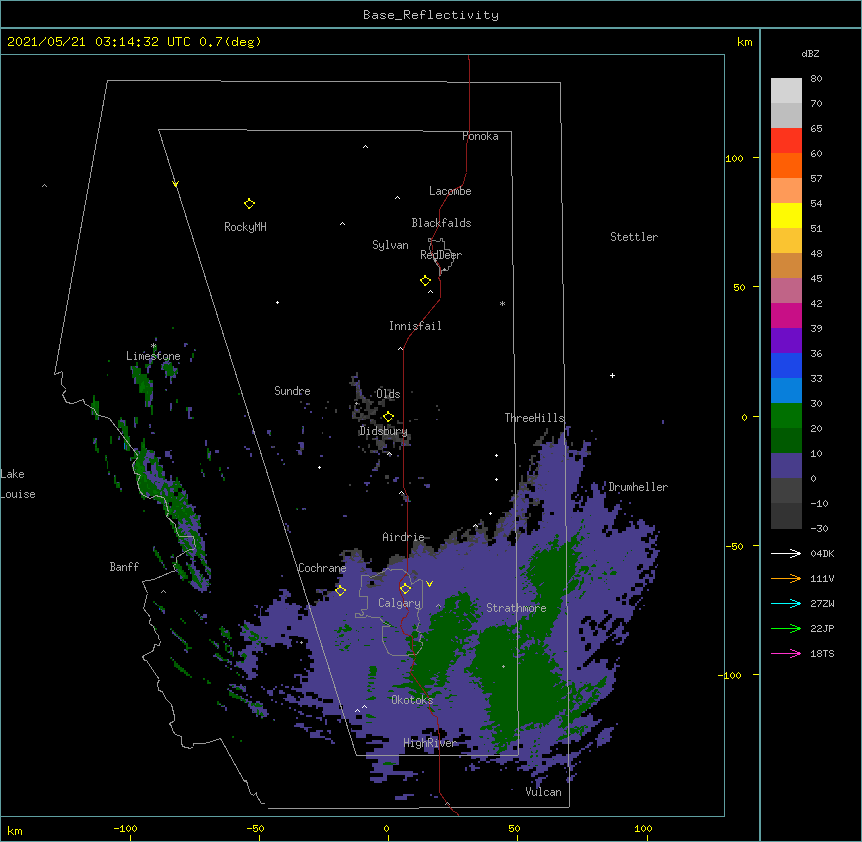Screen dimensions: 862x842
Task: Click the asterisk marker above Limestone label
Action: 154,346
